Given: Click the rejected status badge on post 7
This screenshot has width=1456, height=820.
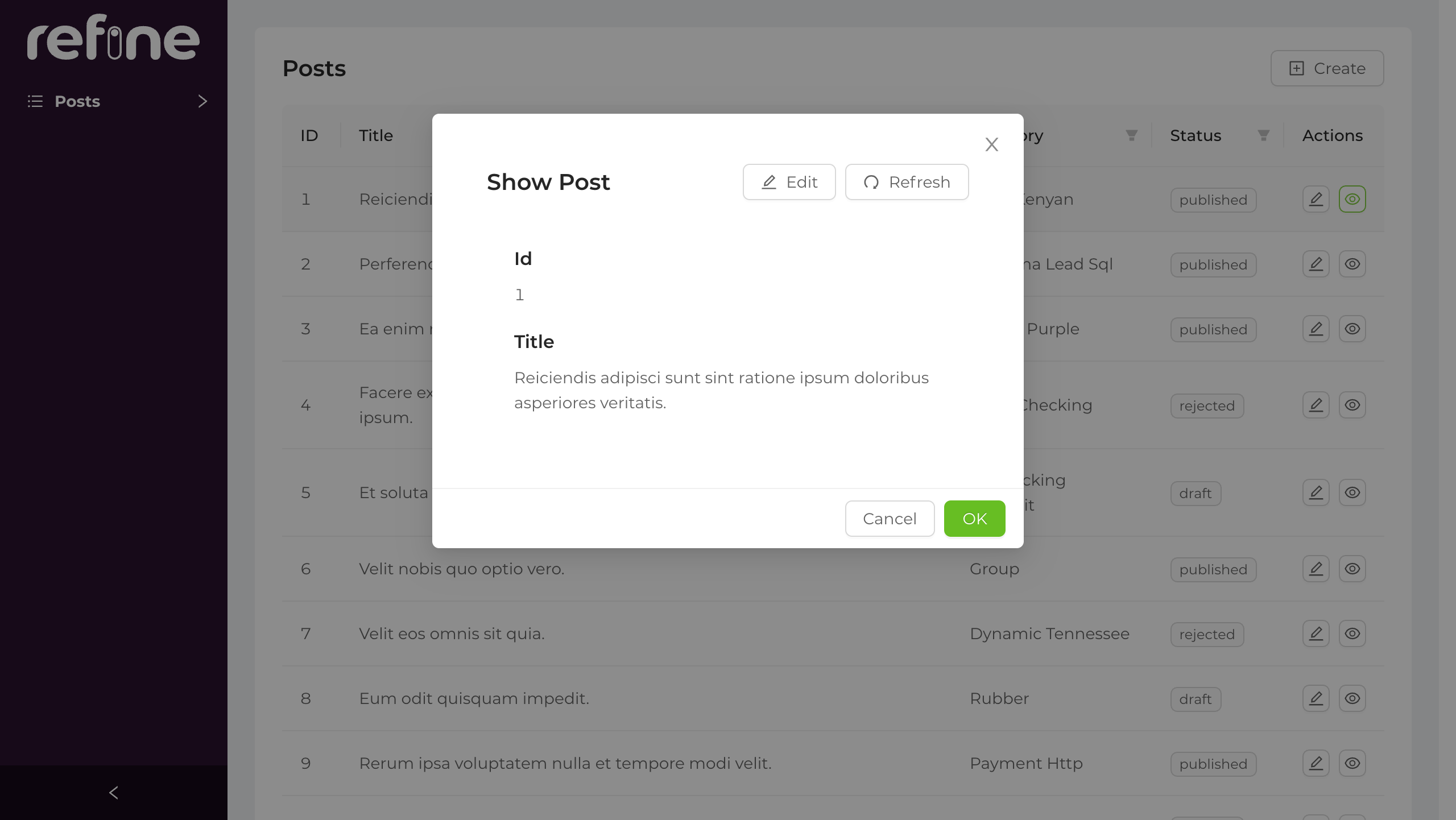Looking at the screenshot, I should pyautogui.click(x=1206, y=634).
